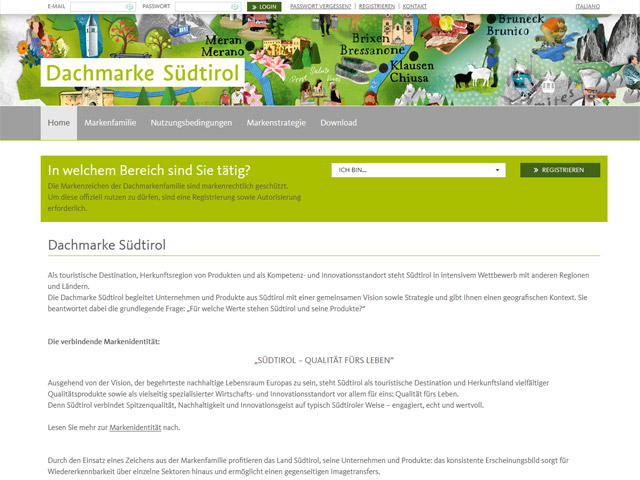640x480 pixels.
Task: Select the Home navigation tab
Action: click(59, 123)
